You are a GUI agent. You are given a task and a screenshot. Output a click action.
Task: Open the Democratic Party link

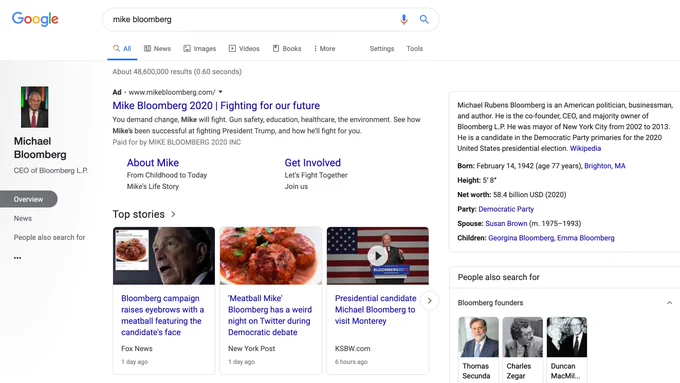pyautogui.click(x=506, y=209)
